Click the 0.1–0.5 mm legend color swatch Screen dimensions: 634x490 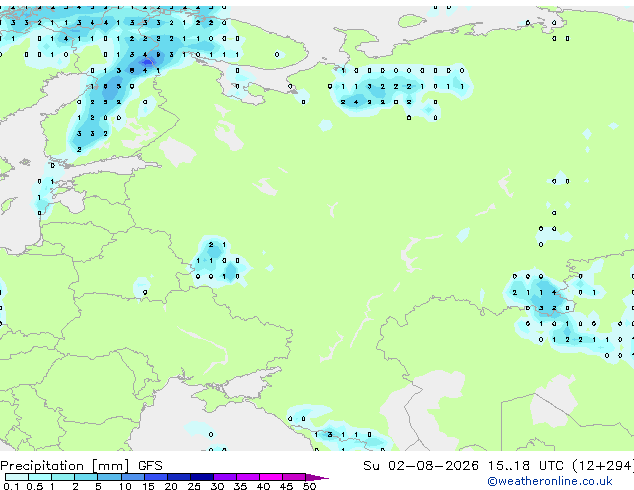pos(17,477)
